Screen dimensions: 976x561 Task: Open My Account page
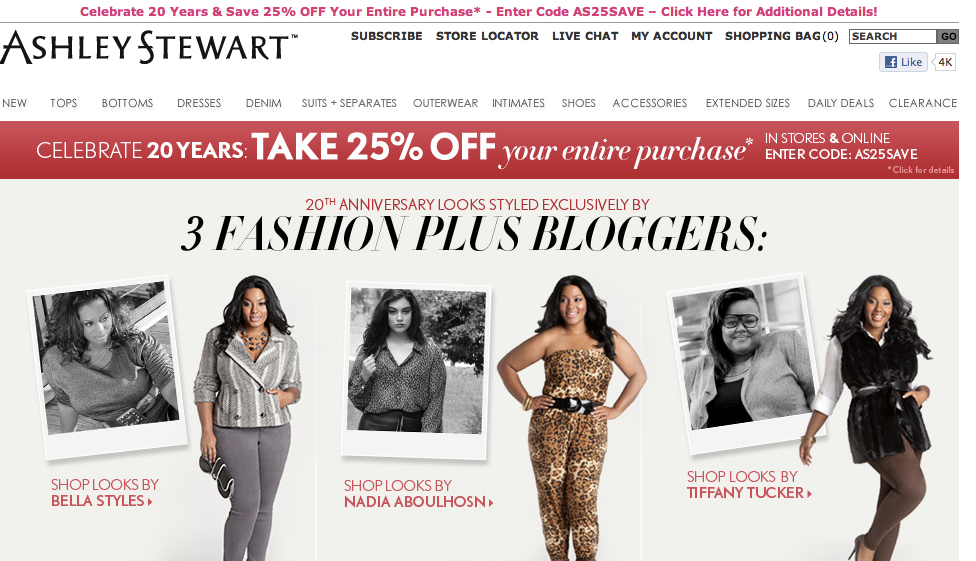coord(672,36)
